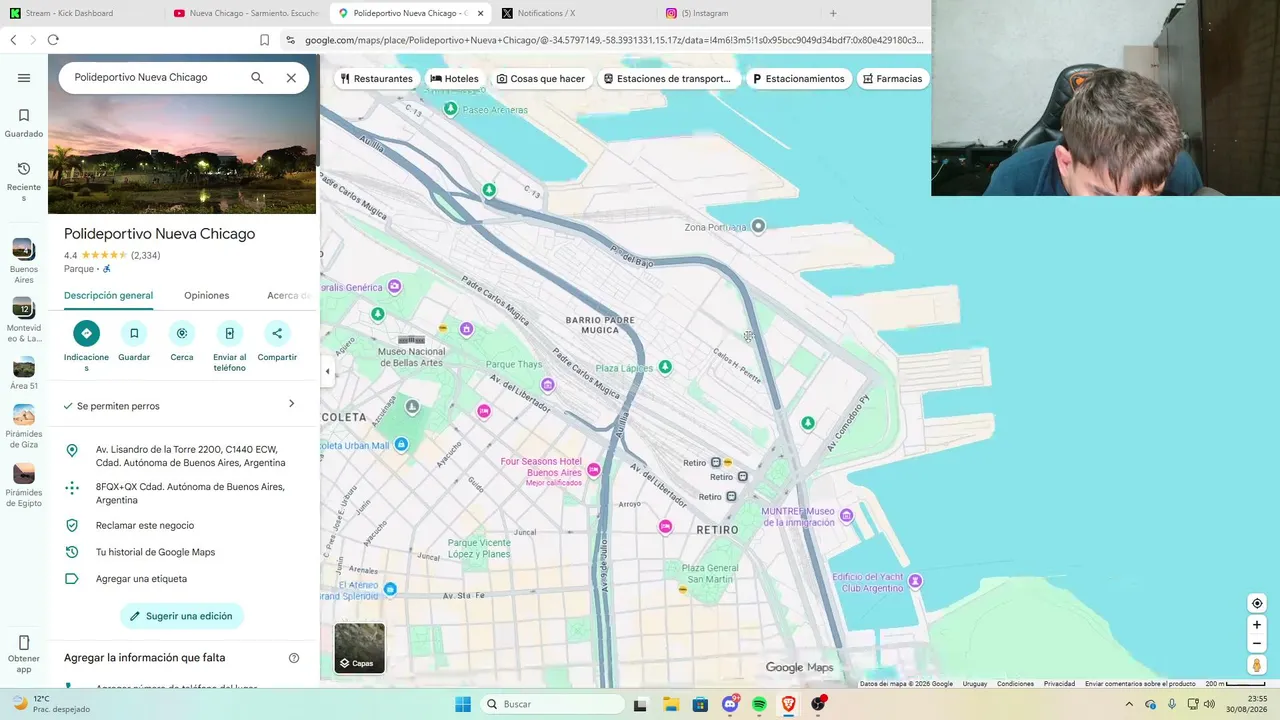Open the Google Maps hamburger menu
The image size is (1280, 720).
click(x=24, y=78)
